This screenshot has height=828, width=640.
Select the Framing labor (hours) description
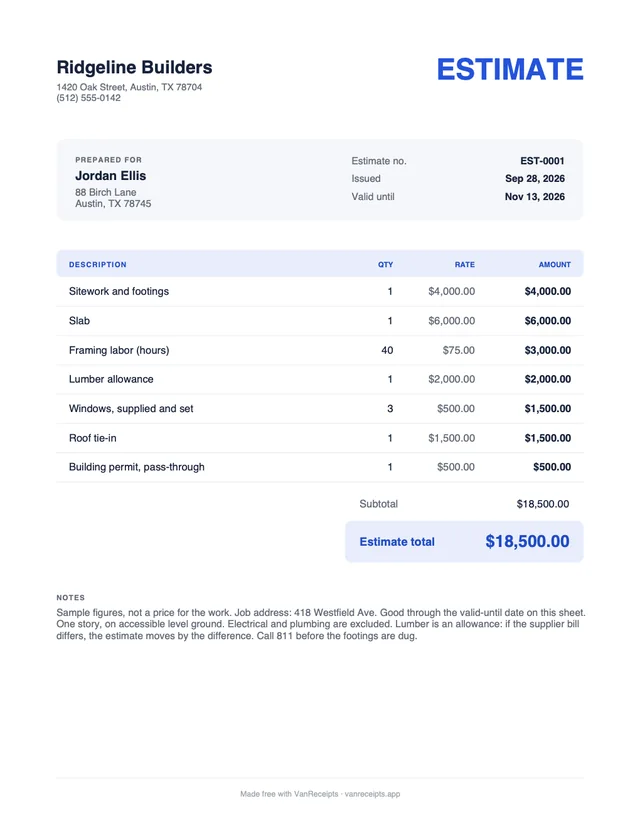tap(119, 350)
